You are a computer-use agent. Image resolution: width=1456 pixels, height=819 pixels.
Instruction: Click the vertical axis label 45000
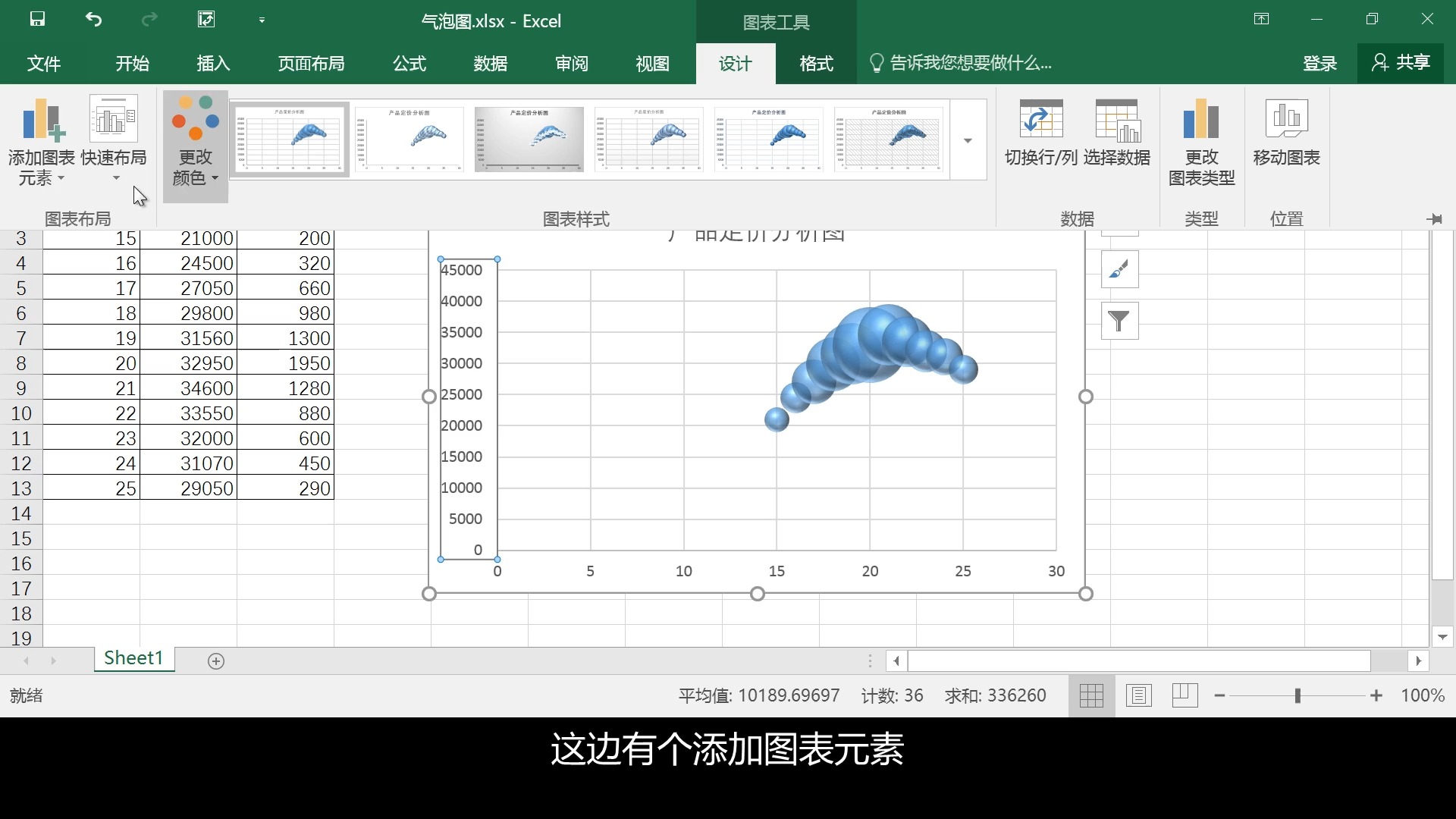[x=462, y=270]
